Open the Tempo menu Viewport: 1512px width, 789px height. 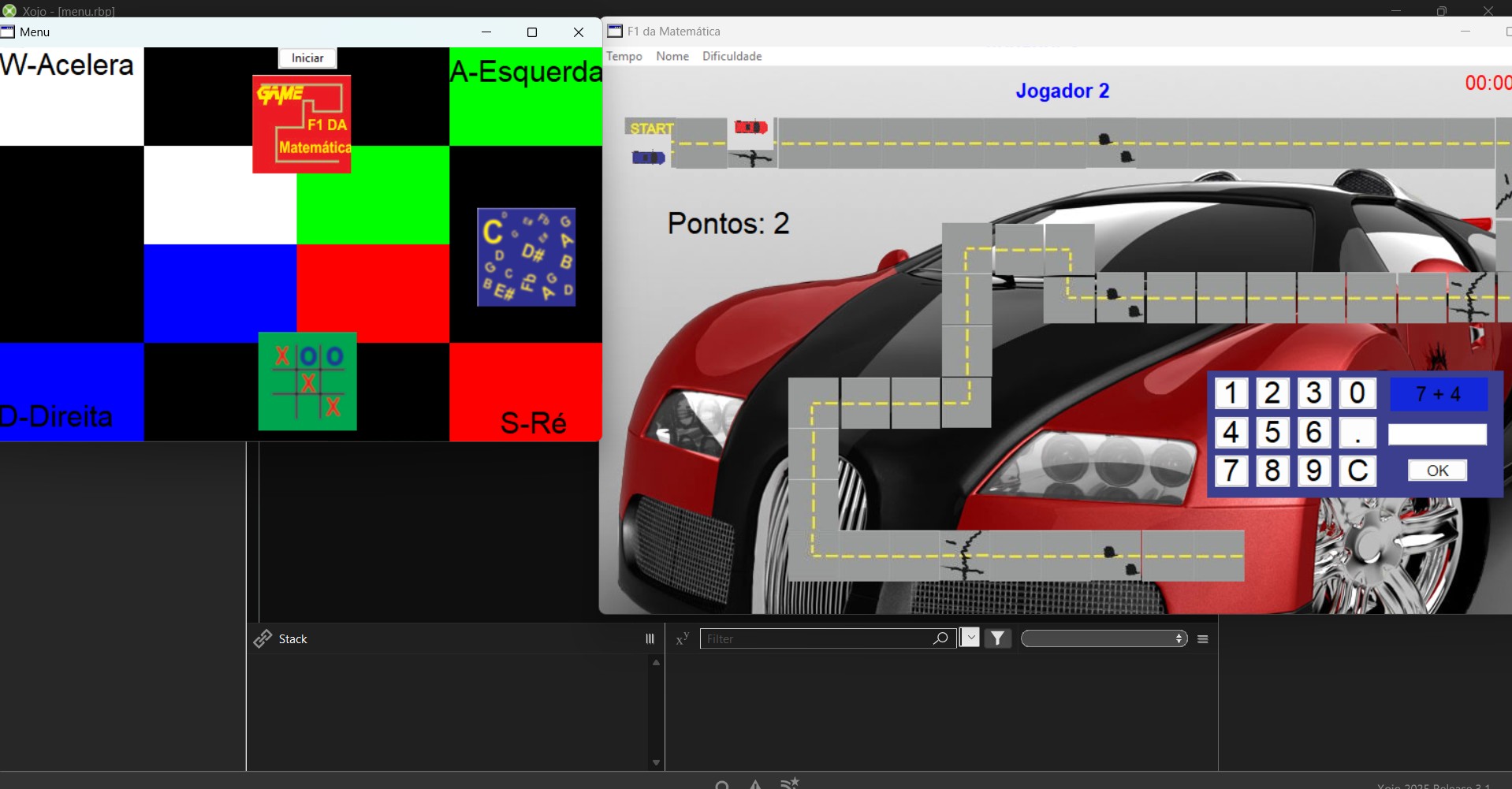(x=624, y=56)
